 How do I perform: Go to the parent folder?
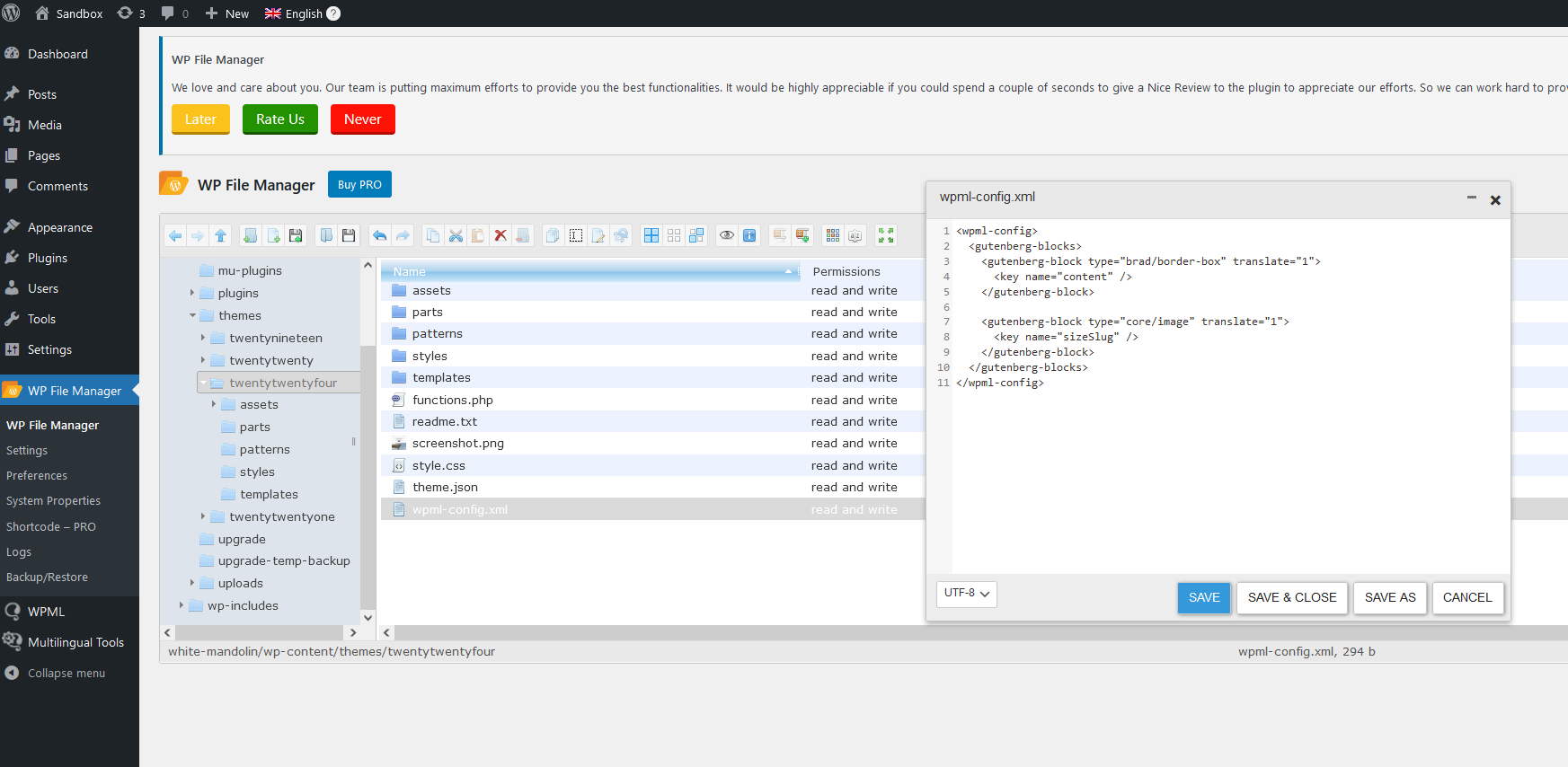click(221, 235)
